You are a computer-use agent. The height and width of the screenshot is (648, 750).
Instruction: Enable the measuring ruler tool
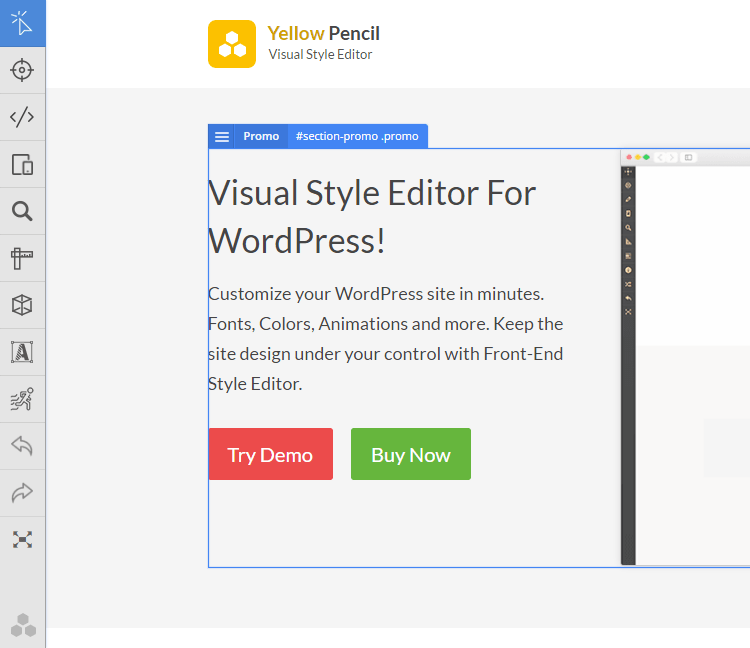click(x=22, y=258)
